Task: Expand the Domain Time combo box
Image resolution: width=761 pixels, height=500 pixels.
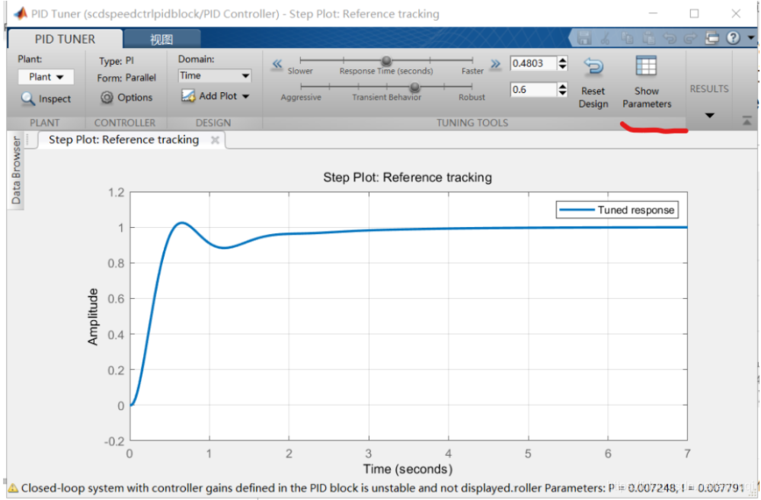Action: pyautogui.click(x=215, y=76)
